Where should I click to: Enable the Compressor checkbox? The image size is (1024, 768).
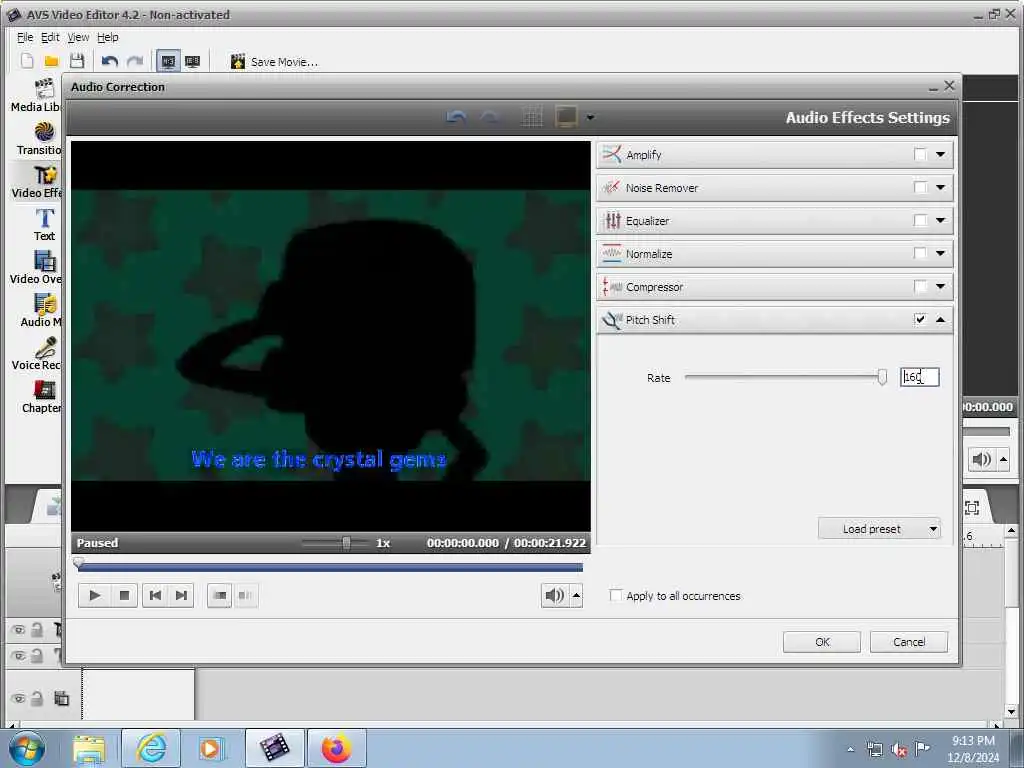920,287
